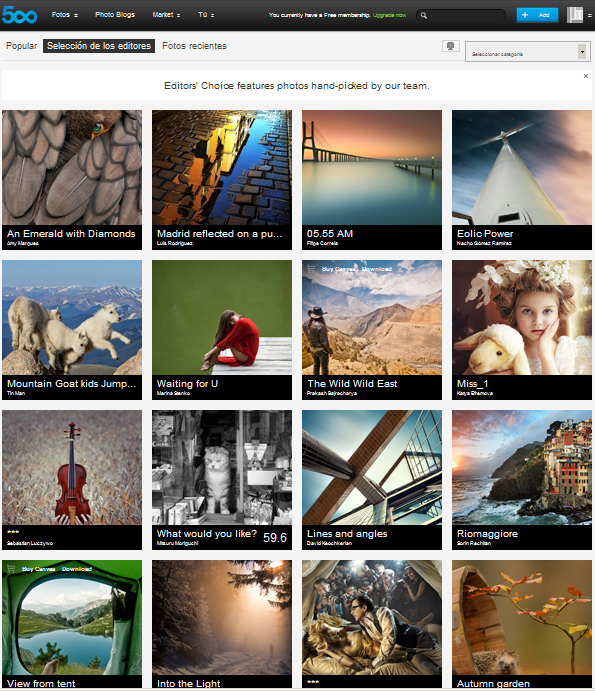Image resolution: width=595 pixels, height=691 pixels.
Task: Open the Tú menu
Action: click(x=206, y=15)
